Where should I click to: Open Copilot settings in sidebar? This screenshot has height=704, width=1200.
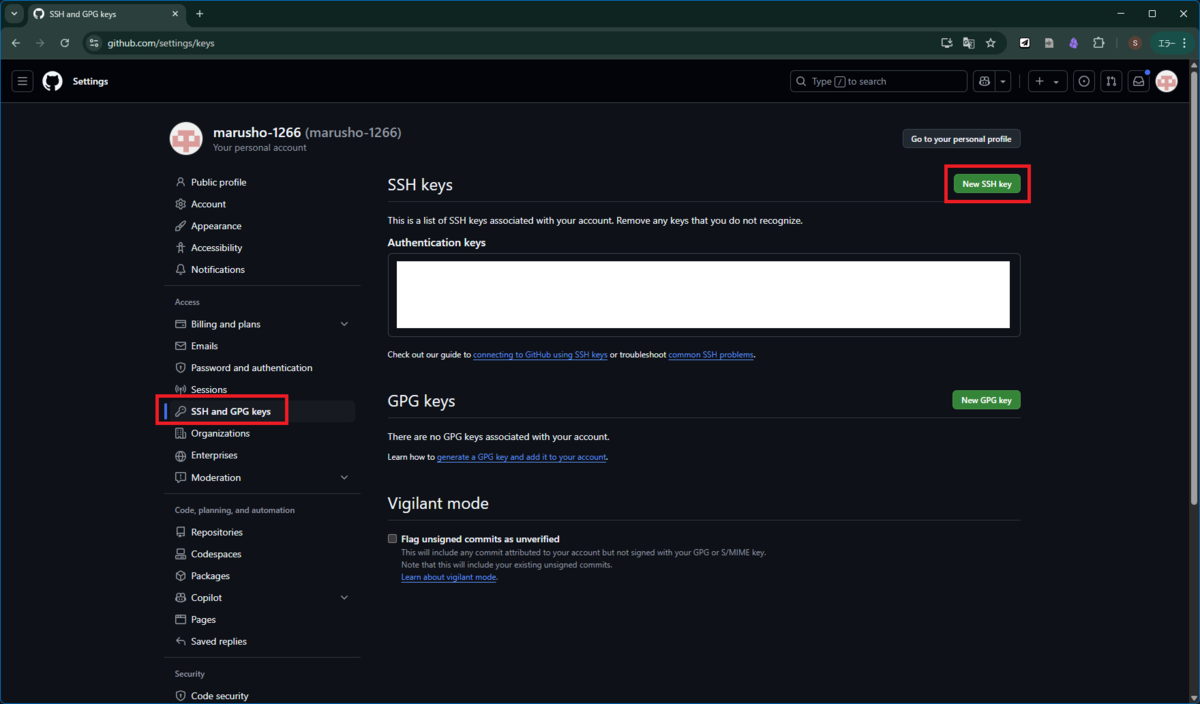(x=206, y=598)
